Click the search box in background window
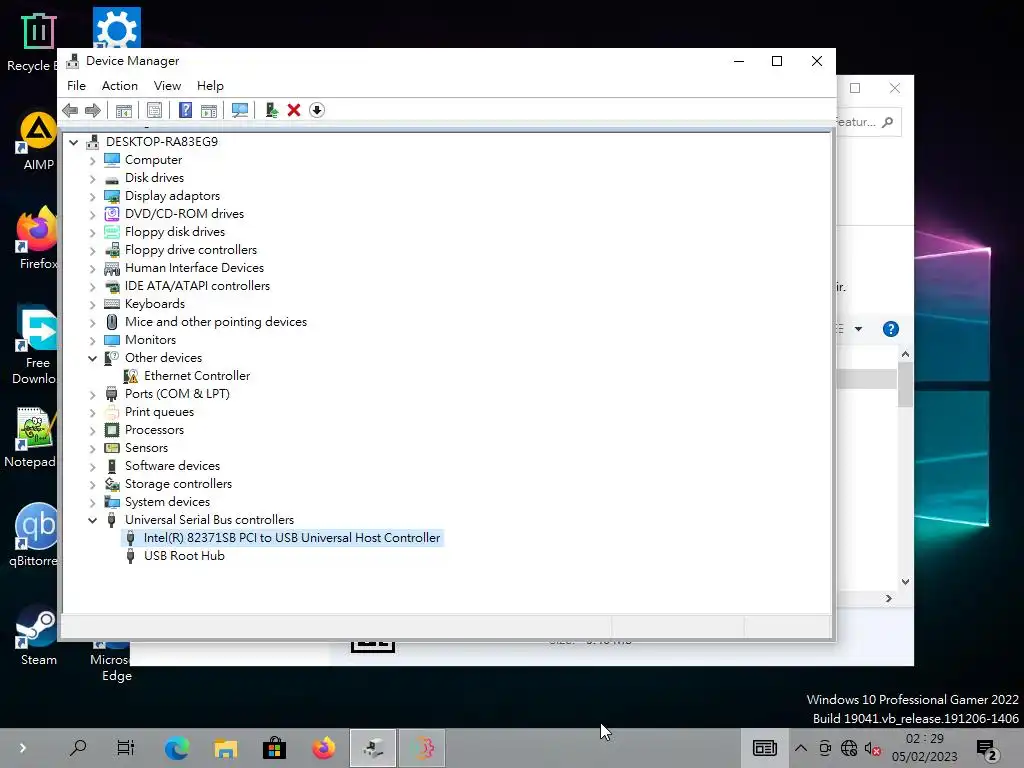The width and height of the screenshot is (1024, 768). (x=869, y=122)
